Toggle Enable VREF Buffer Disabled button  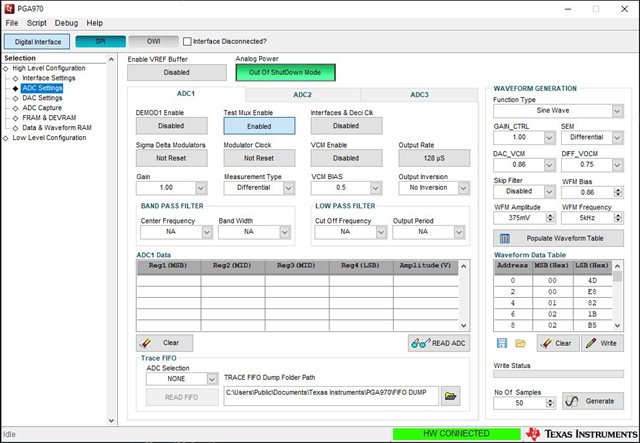coord(177,72)
